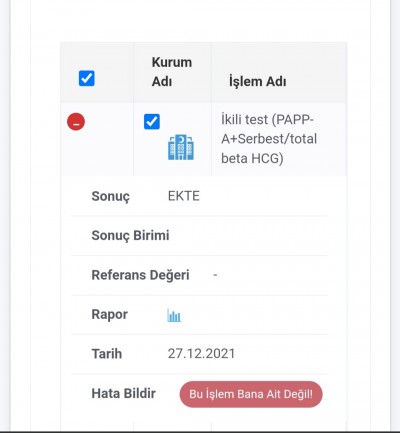Click the Sonuç label
400x433 pixels.
click(111, 196)
